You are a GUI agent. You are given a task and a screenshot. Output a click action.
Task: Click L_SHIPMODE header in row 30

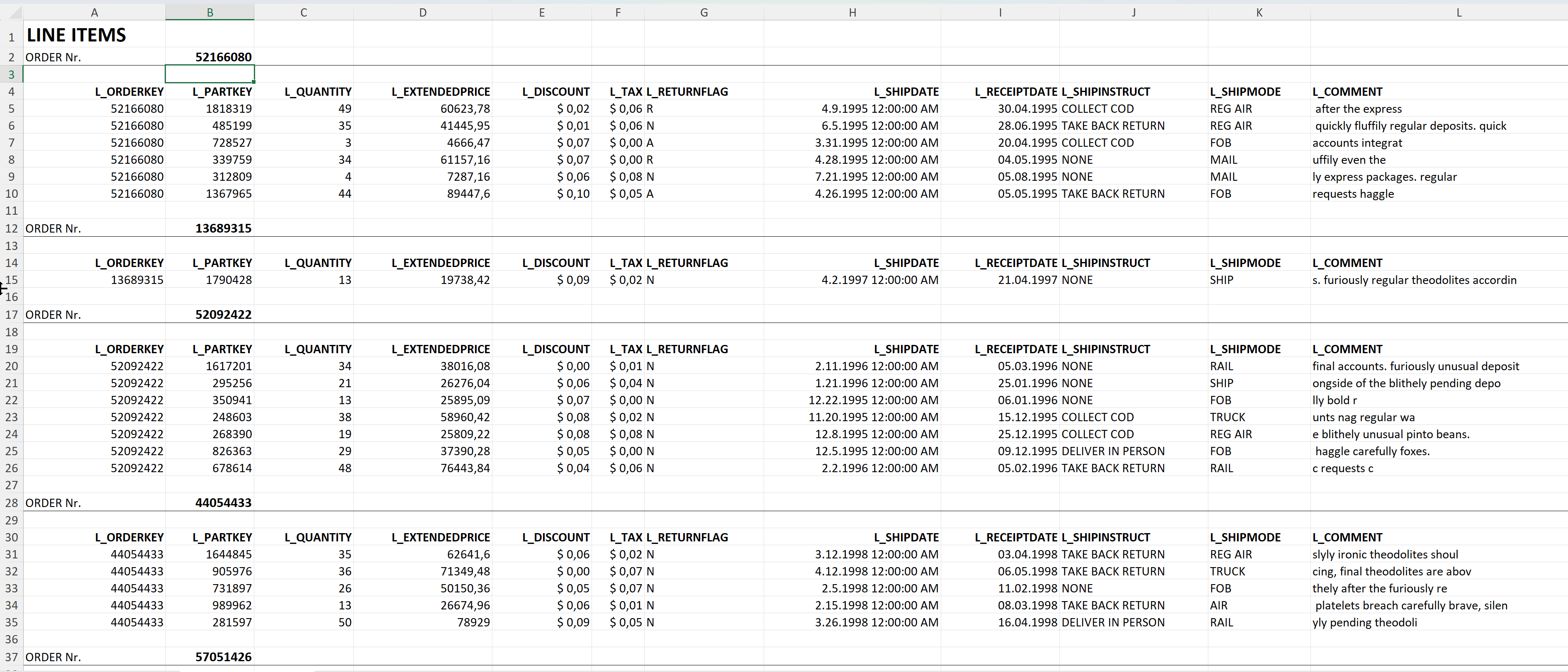coord(1245,538)
